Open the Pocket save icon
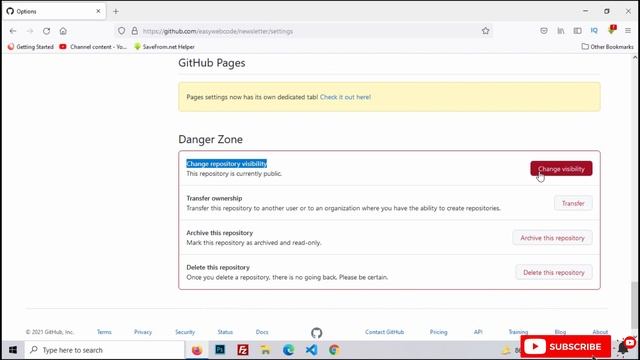This screenshot has width=640, height=360. pos(544,31)
